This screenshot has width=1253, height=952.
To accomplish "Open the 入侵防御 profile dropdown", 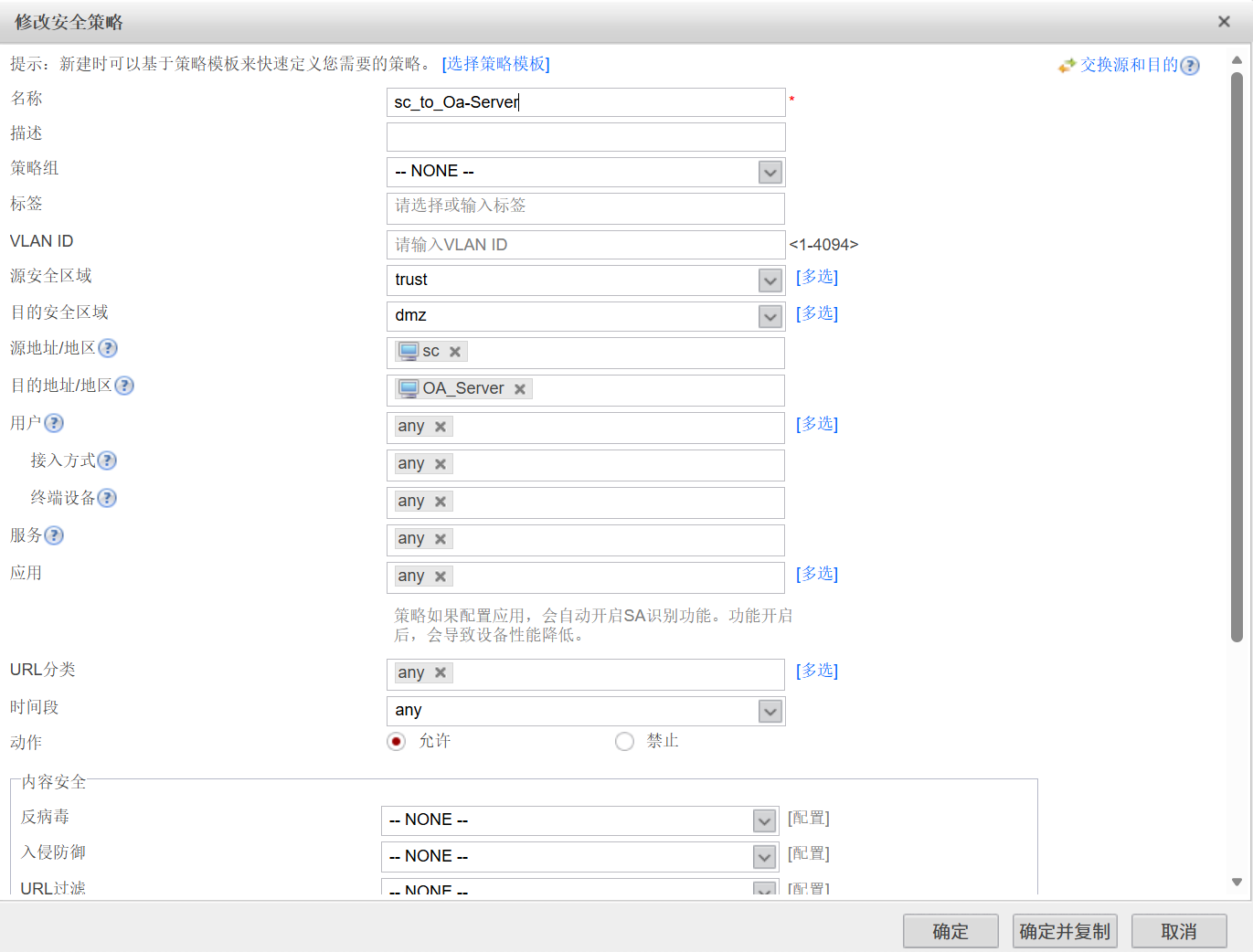I will [765, 857].
